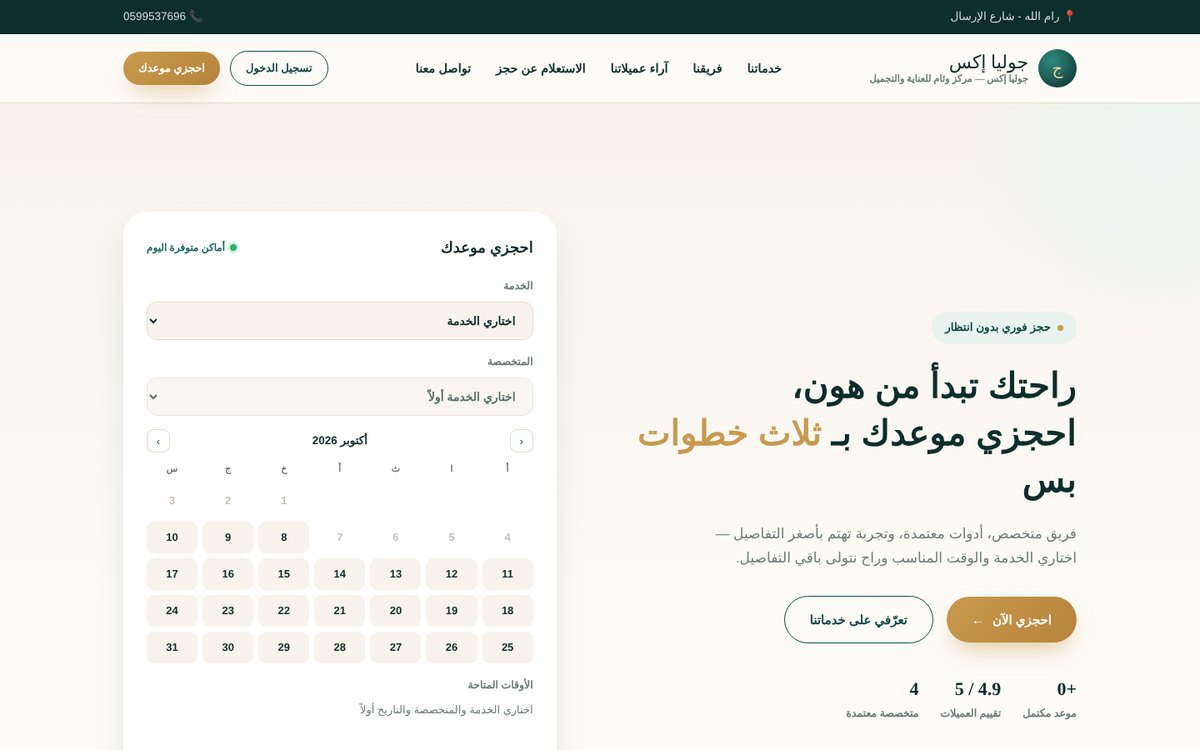Open خدماتنا in the navigation menu
The image size is (1200, 750).
pyautogui.click(x=764, y=68)
